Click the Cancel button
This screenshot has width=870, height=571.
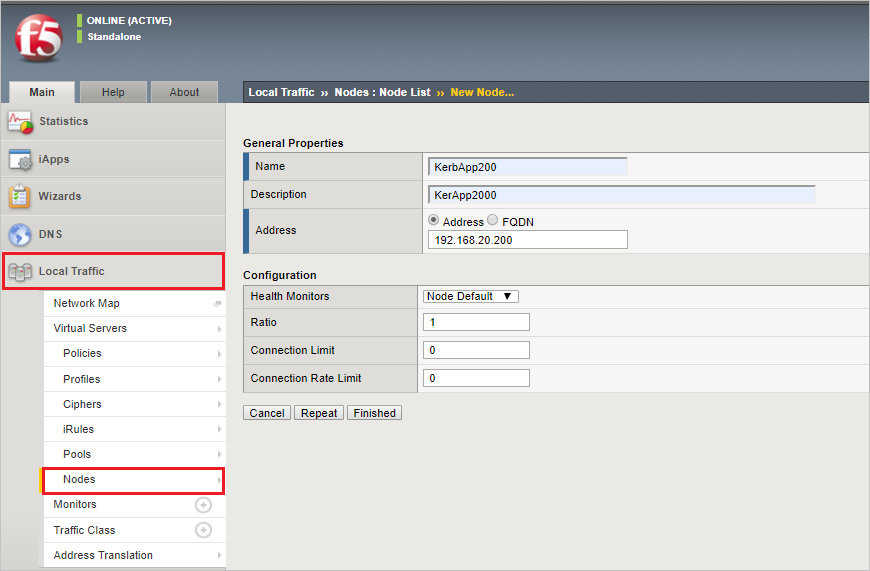point(267,413)
